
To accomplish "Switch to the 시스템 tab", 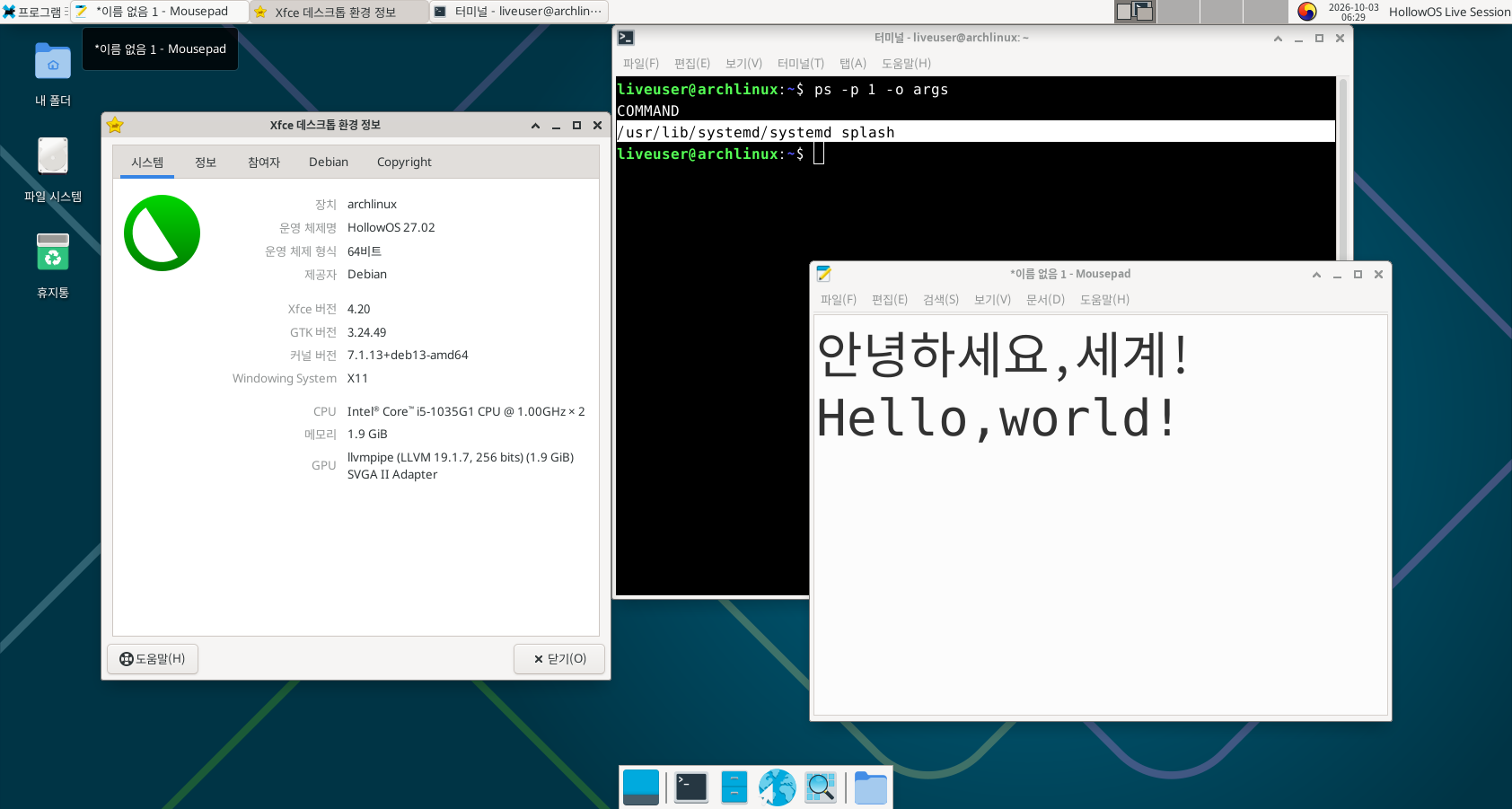I will point(147,163).
